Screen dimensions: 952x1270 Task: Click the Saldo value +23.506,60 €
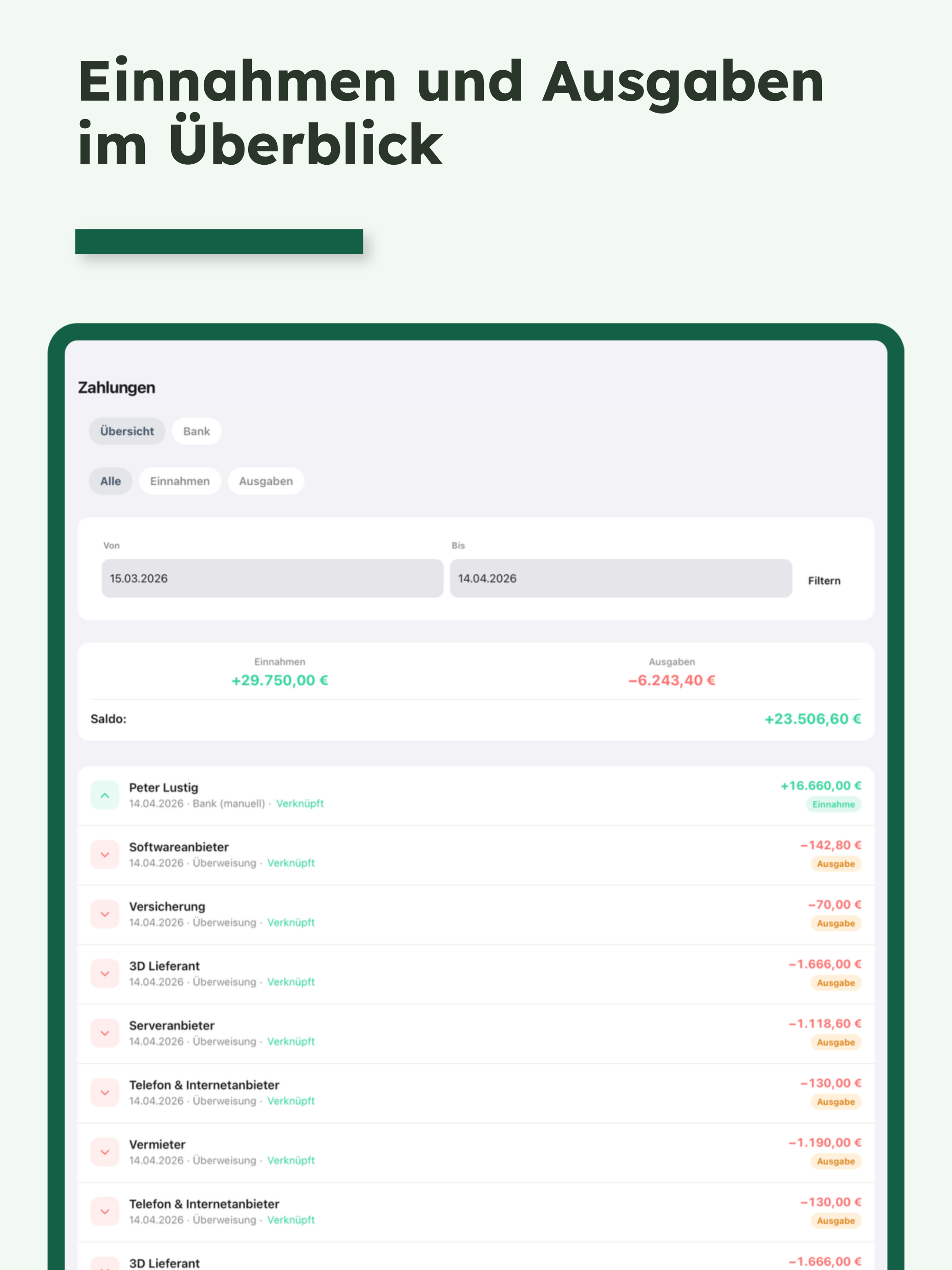[x=813, y=719]
